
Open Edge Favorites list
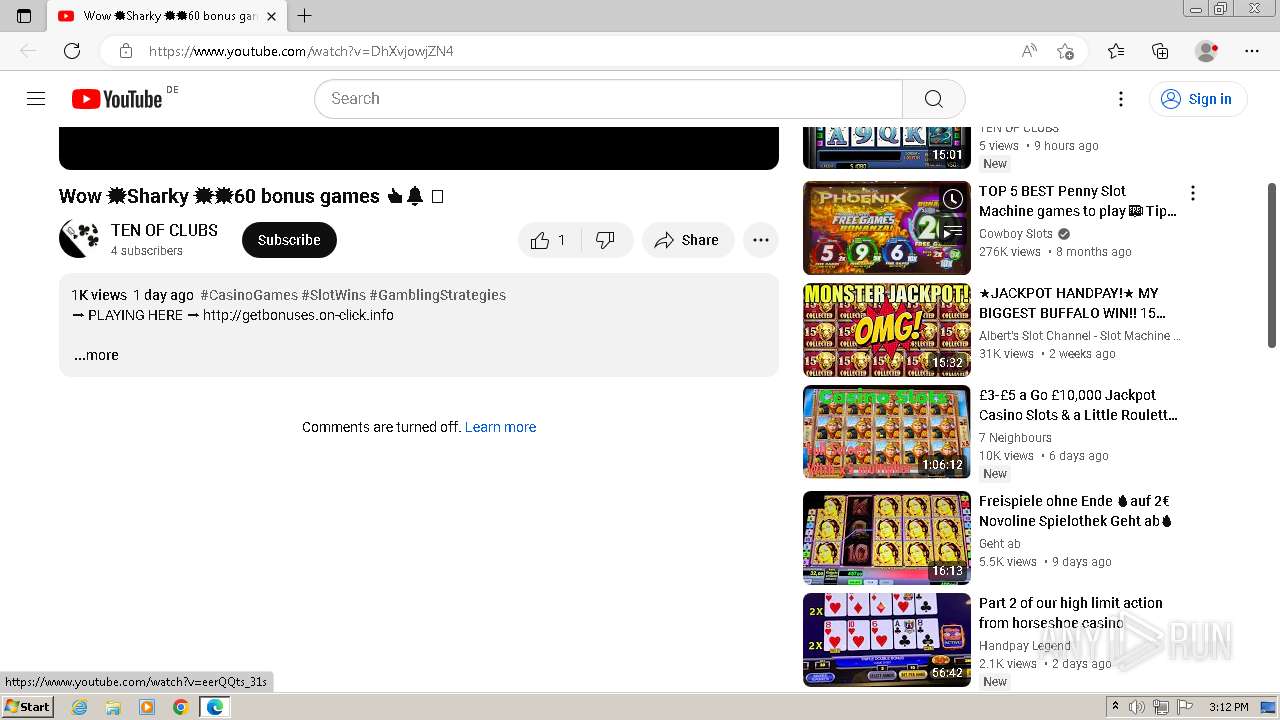click(1116, 51)
